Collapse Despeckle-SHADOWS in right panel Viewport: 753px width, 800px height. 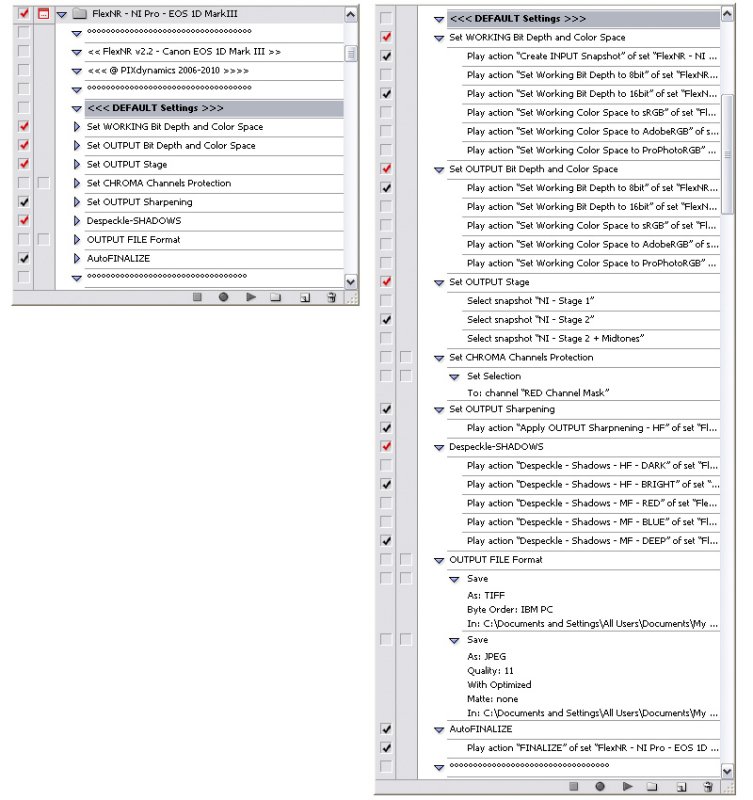439,447
